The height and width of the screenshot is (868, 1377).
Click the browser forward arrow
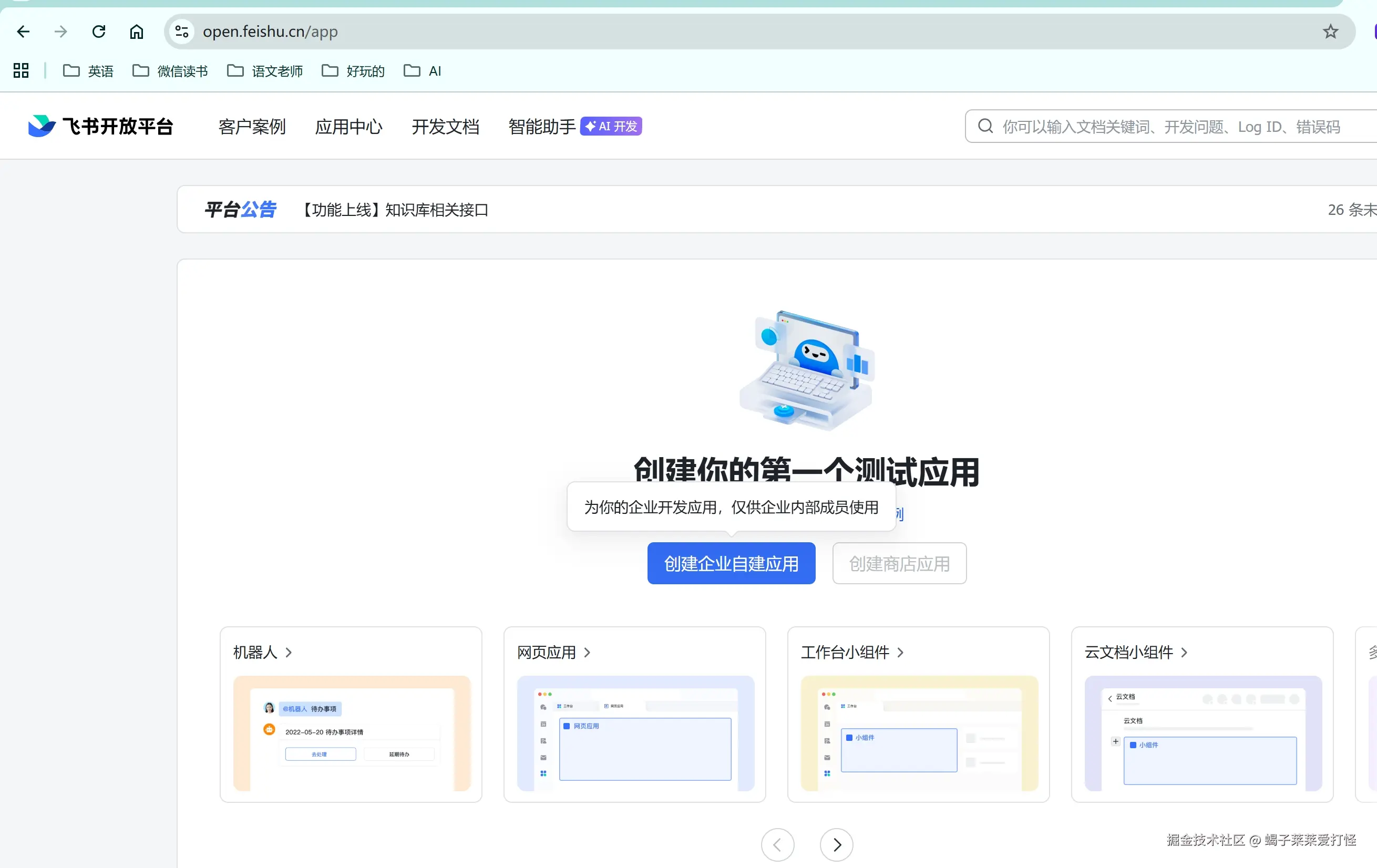pyautogui.click(x=60, y=32)
